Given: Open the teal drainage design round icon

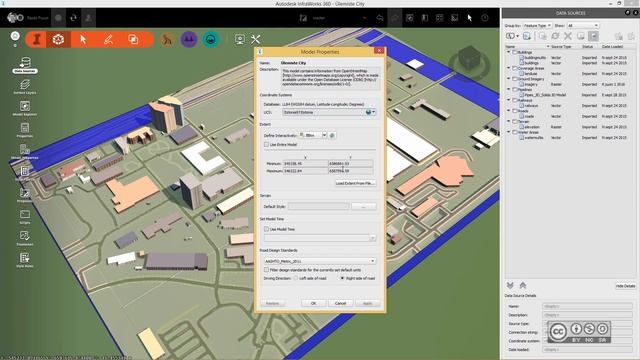Looking at the screenshot, I should [211, 40].
